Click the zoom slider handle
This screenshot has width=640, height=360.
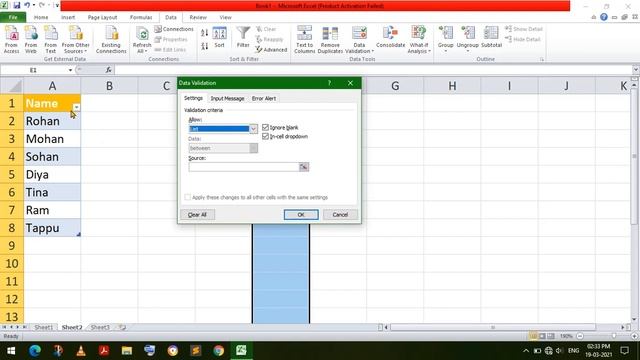click(613, 336)
